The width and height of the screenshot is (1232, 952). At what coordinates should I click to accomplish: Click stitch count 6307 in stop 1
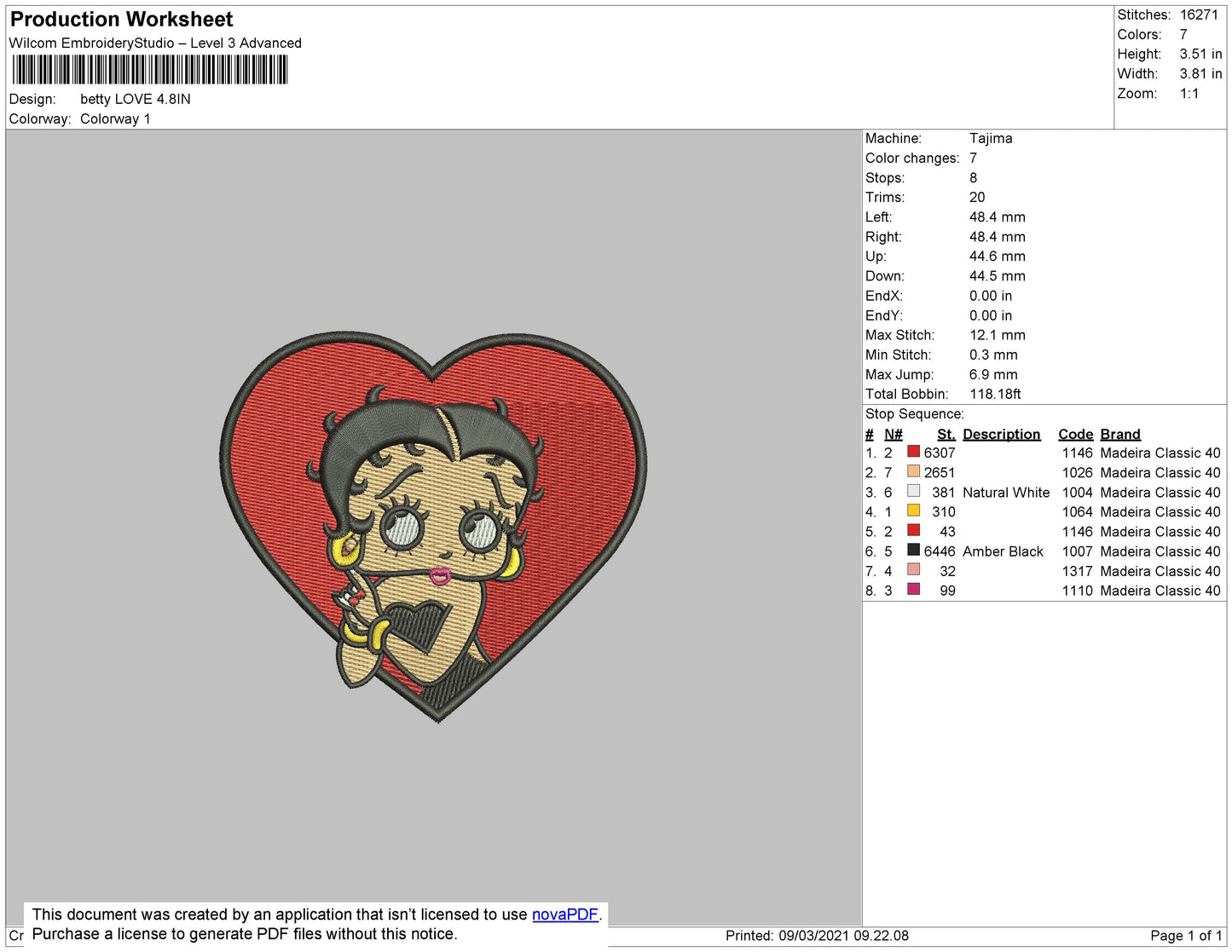pos(940,453)
